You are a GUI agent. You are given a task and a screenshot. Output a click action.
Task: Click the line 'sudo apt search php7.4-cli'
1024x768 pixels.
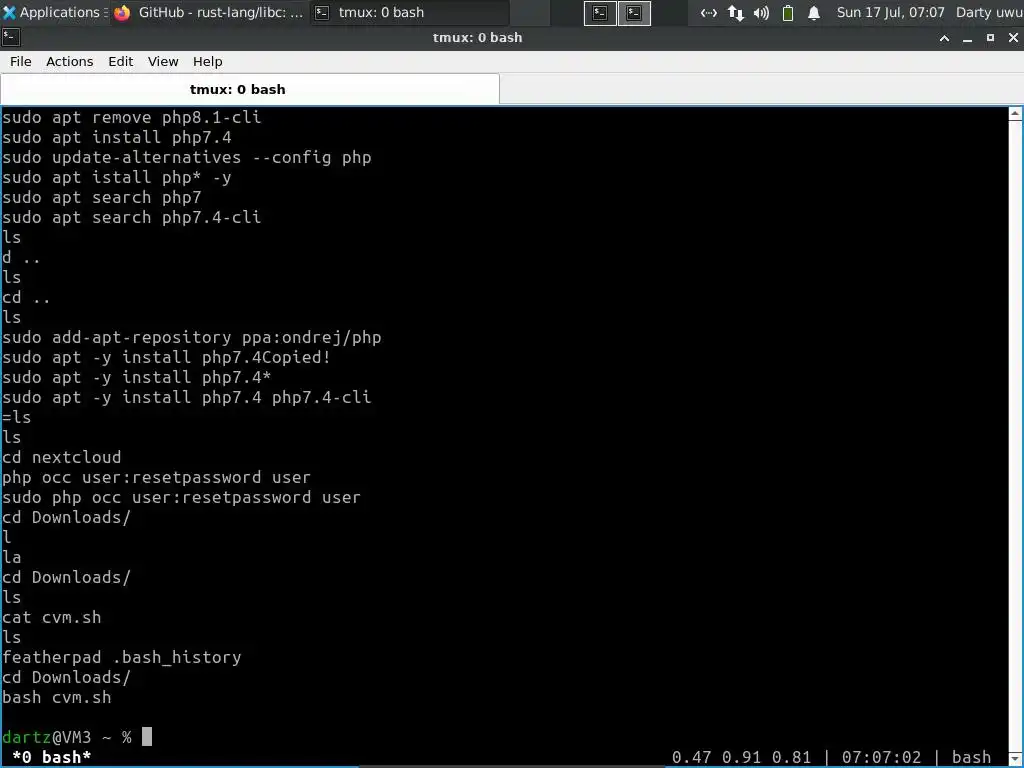[131, 217]
